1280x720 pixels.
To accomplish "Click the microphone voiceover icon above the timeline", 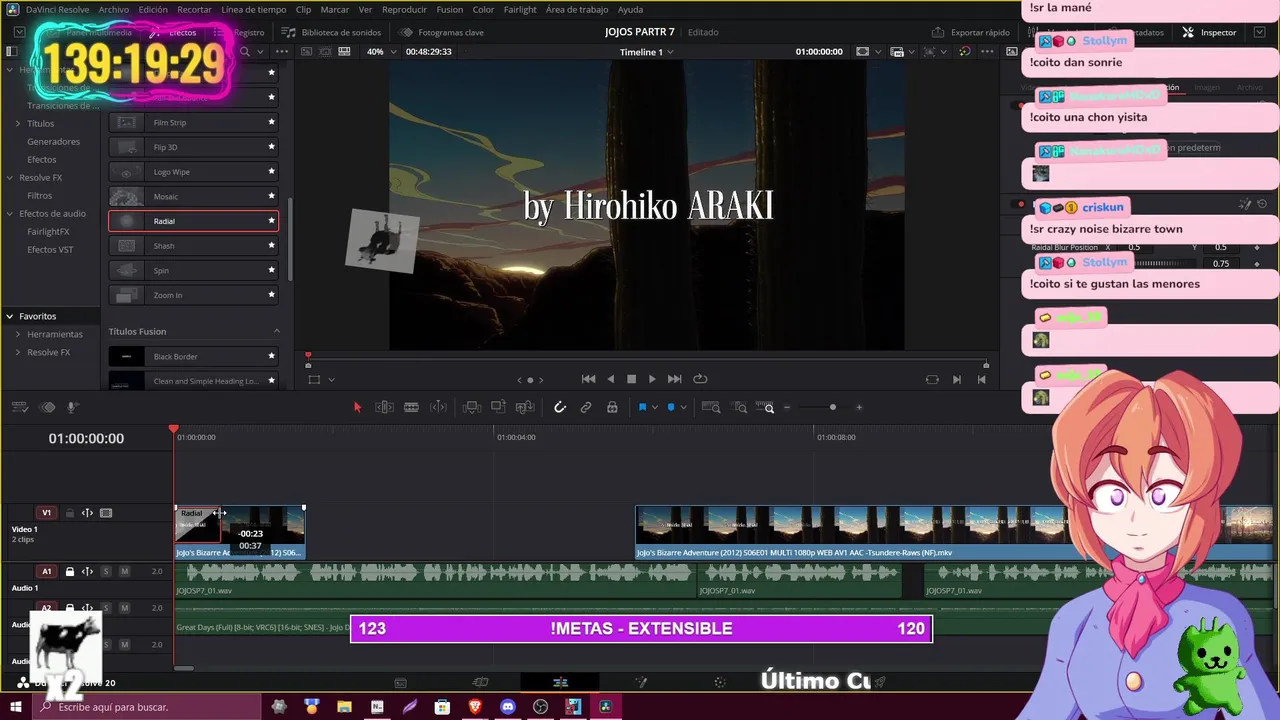I will [x=72, y=407].
